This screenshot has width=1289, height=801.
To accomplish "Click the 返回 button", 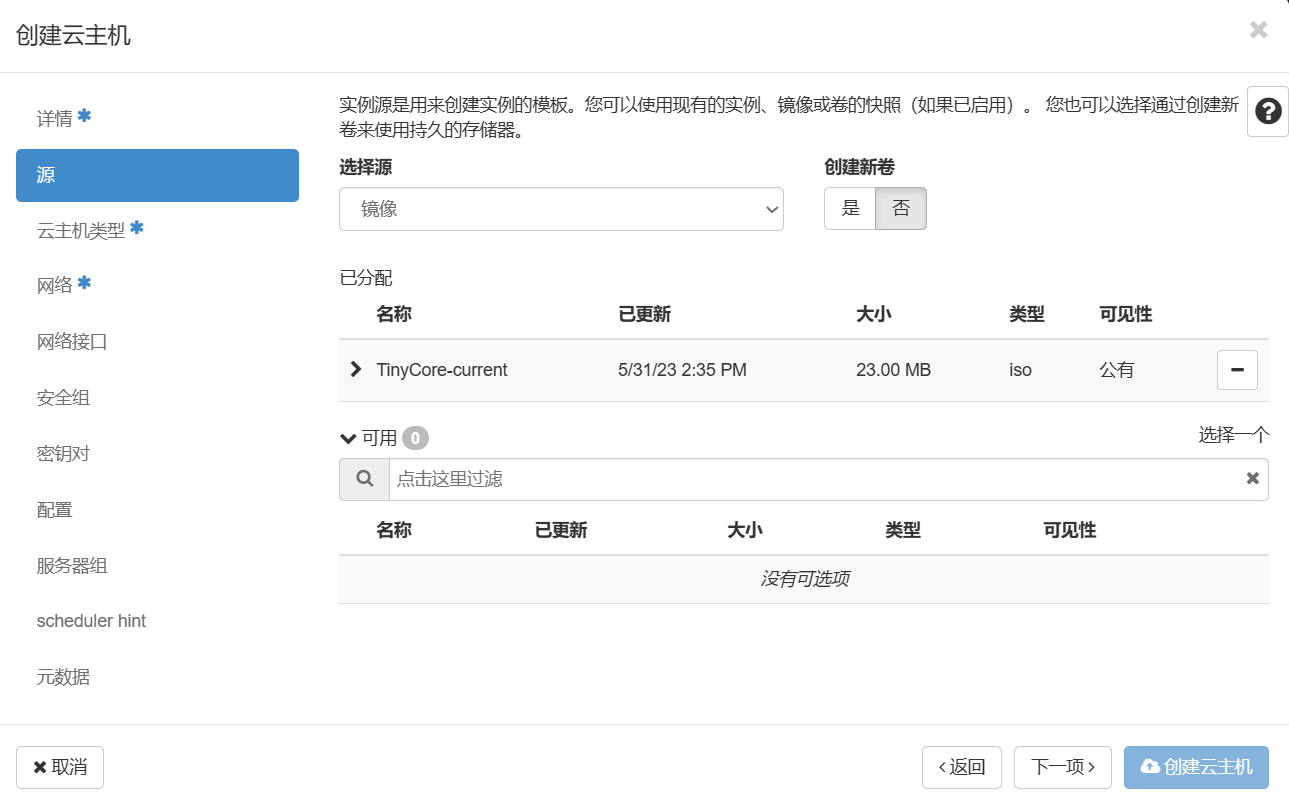I will (962, 767).
